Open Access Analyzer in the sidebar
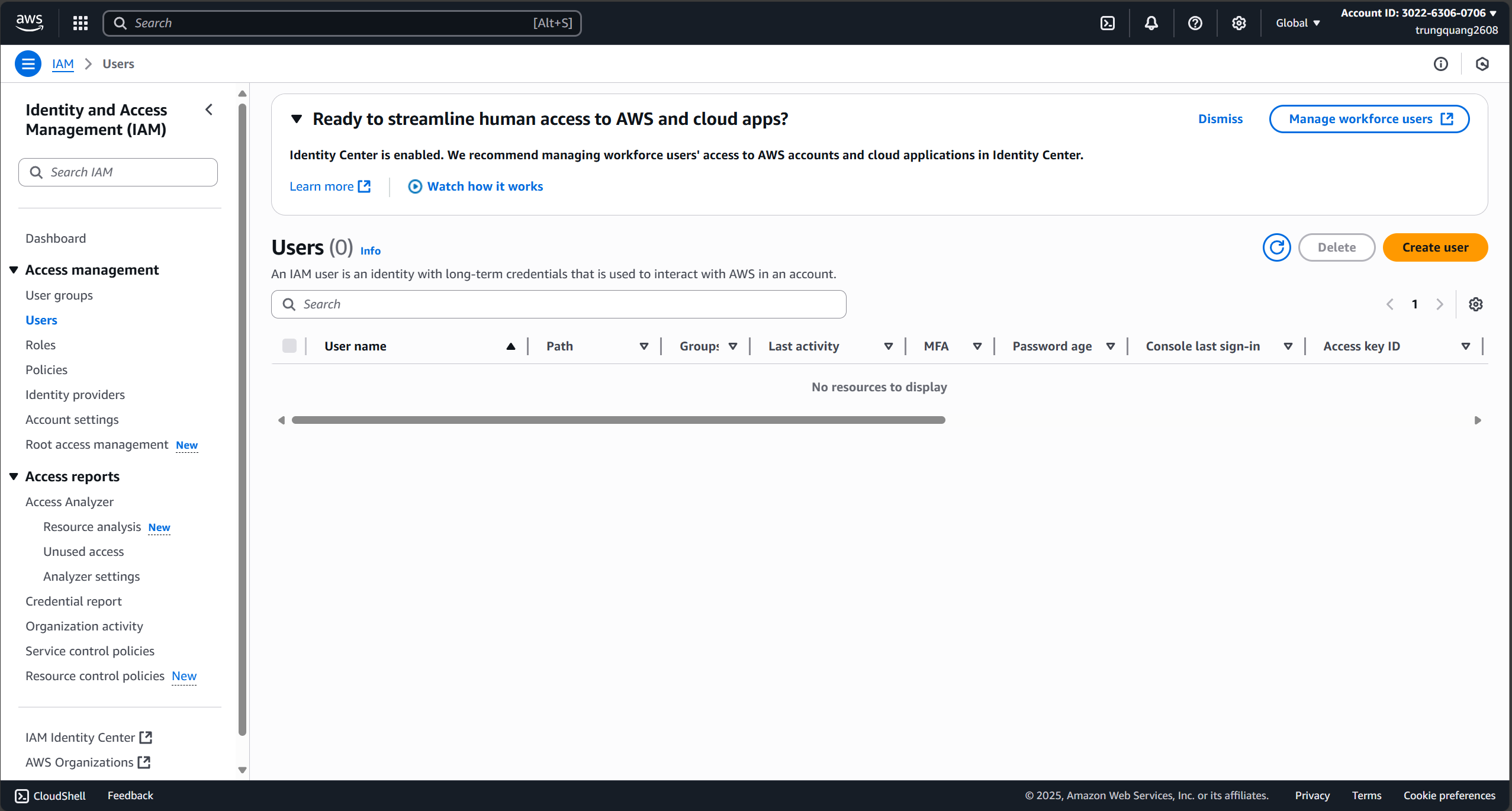 [x=69, y=502]
